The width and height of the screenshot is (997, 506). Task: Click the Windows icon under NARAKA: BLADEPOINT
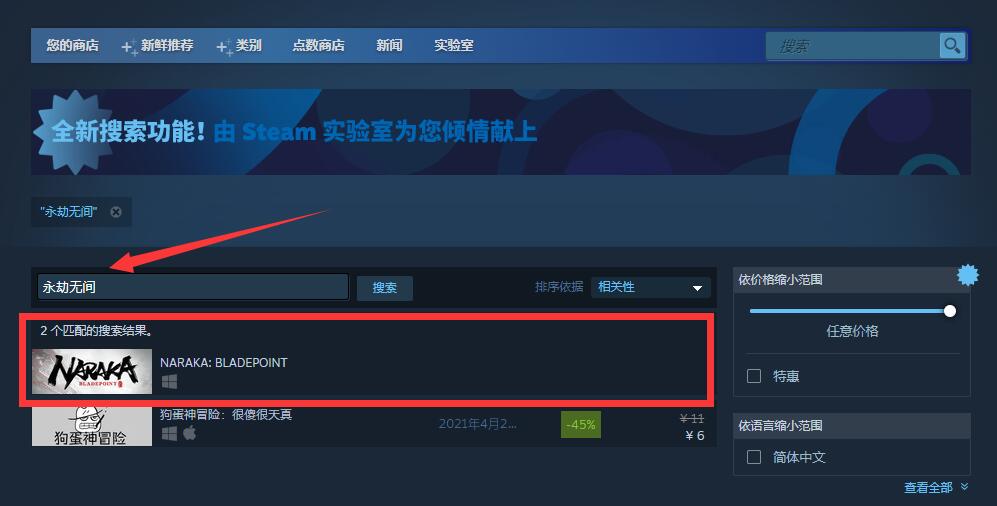click(x=169, y=381)
